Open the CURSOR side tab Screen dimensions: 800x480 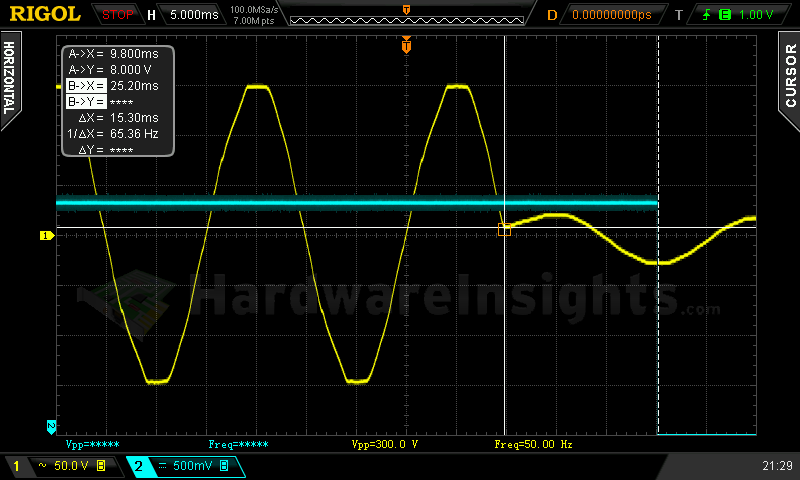point(790,76)
